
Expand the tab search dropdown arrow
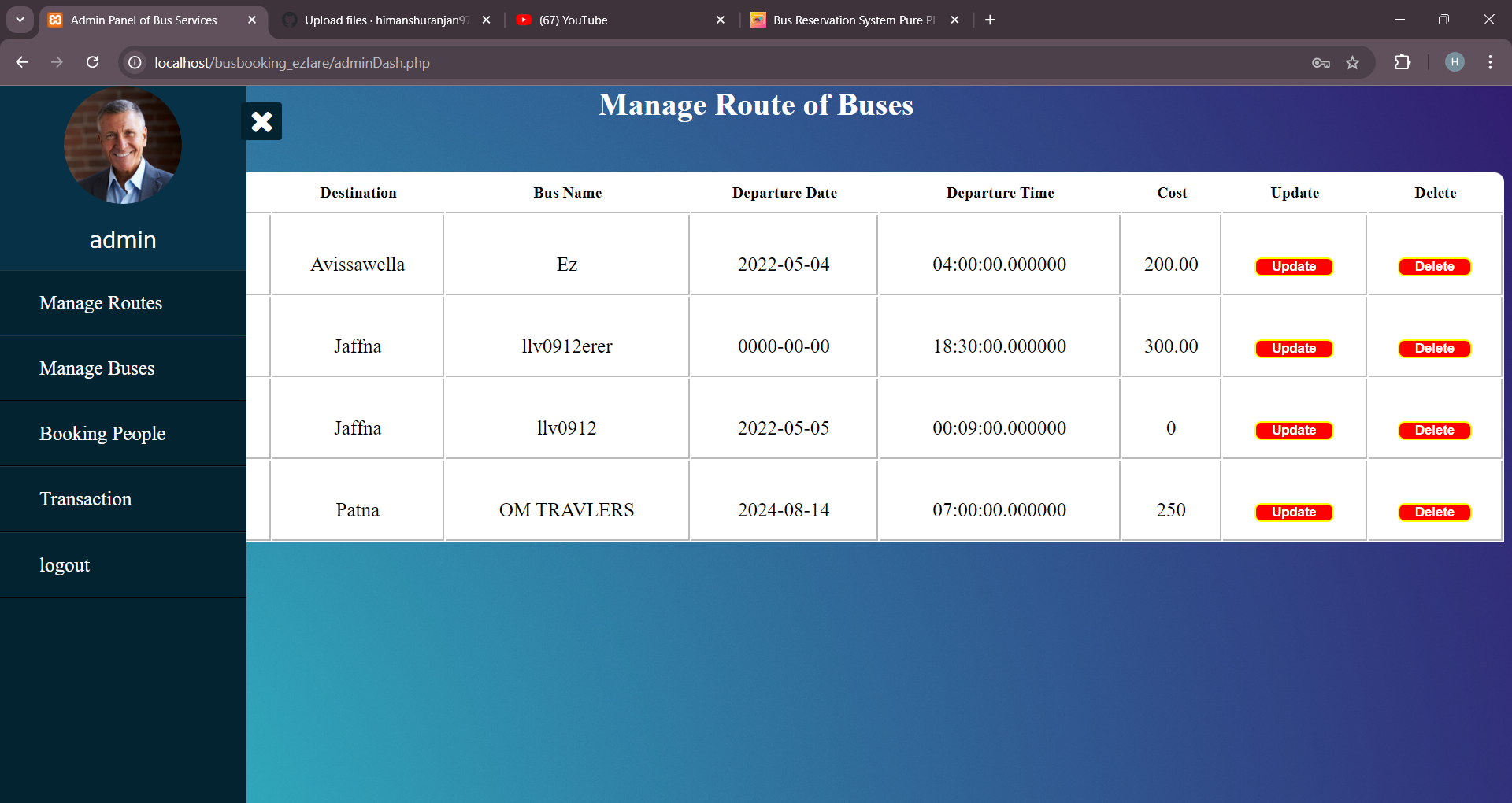20,20
